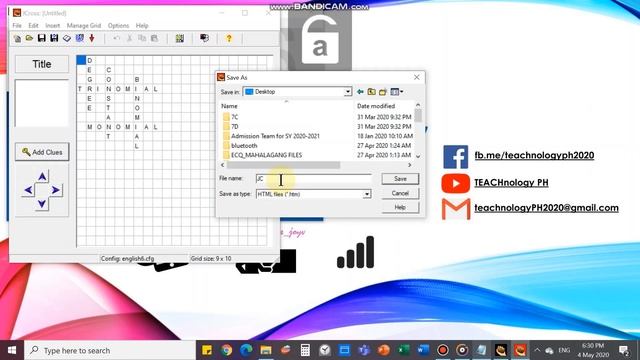Click the Open file folder icon in JCross toolbar
The image size is (640, 360).
click(x=29, y=38)
